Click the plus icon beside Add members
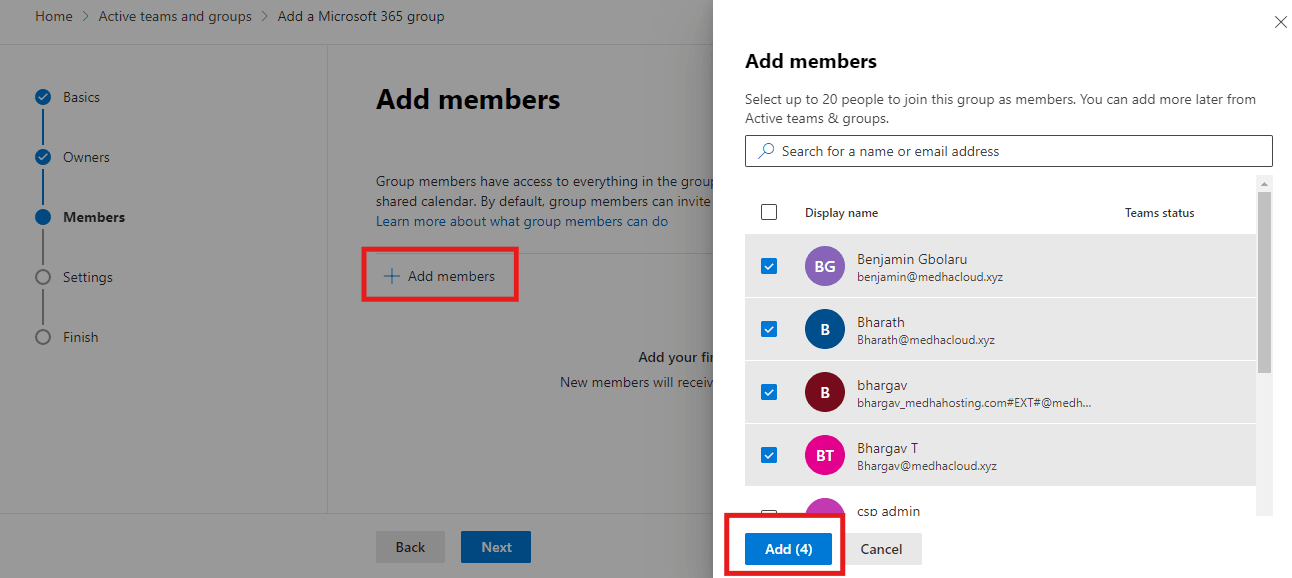Image resolution: width=1292 pixels, height=578 pixels. (392, 276)
